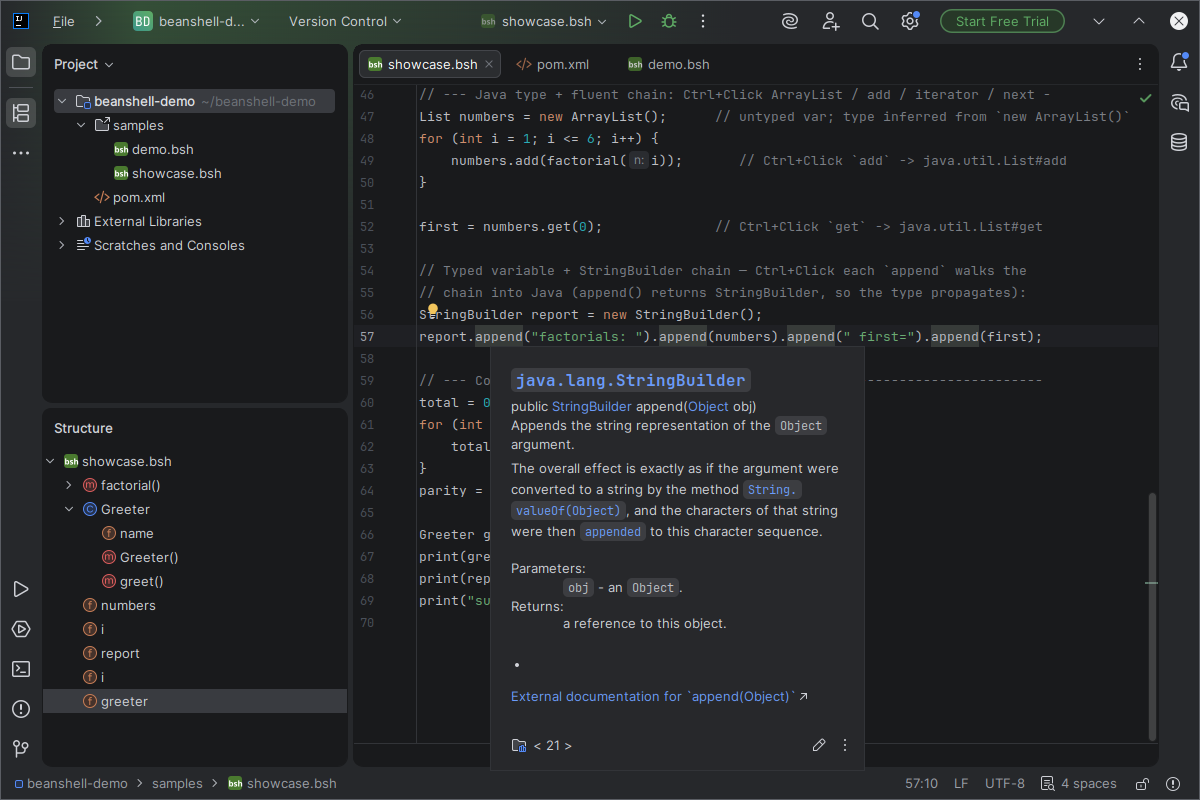Image resolution: width=1200 pixels, height=800 pixels.
Task: Open the File menu
Action: [x=63, y=21]
